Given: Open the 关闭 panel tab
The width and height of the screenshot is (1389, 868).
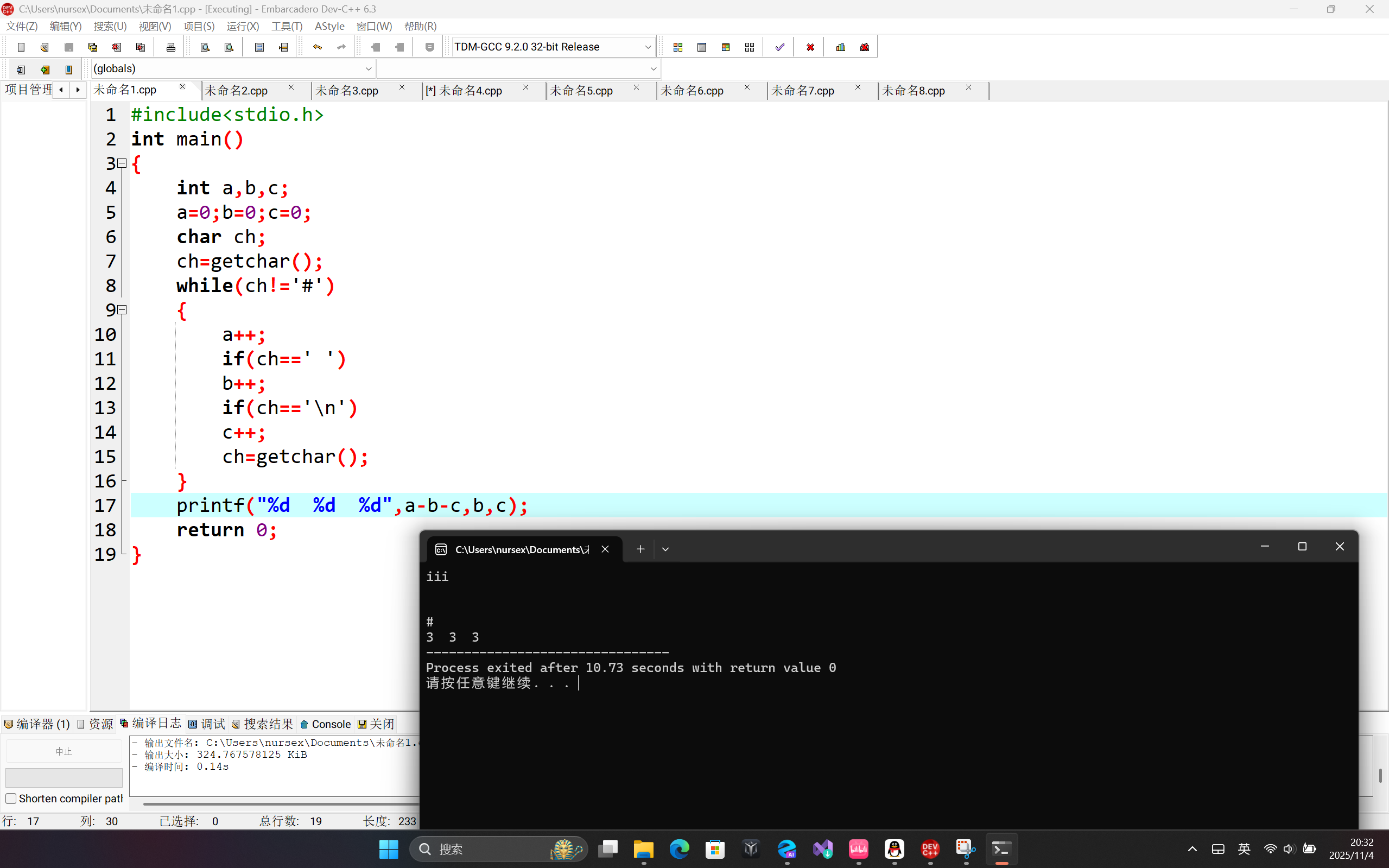Looking at the screenshot, I should point(377,724).
